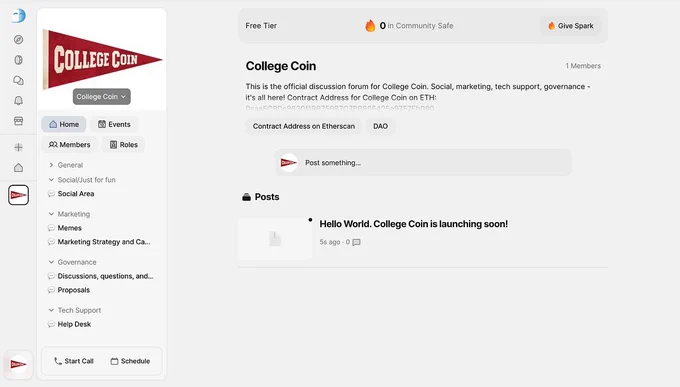Open the Members tab
This screenshot has height=387, width=680.
click(69, 144)
